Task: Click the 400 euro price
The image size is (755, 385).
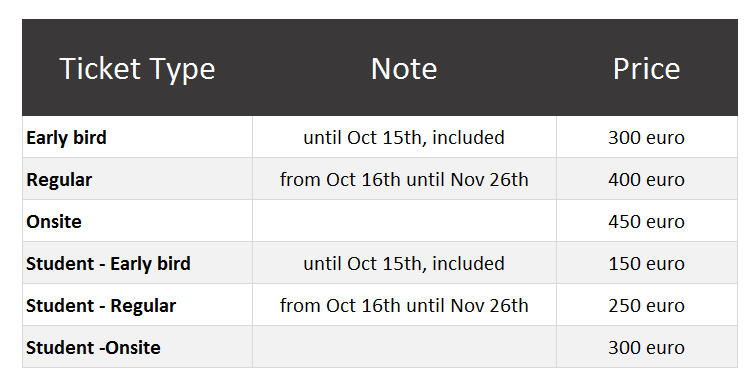Action: 646,180
